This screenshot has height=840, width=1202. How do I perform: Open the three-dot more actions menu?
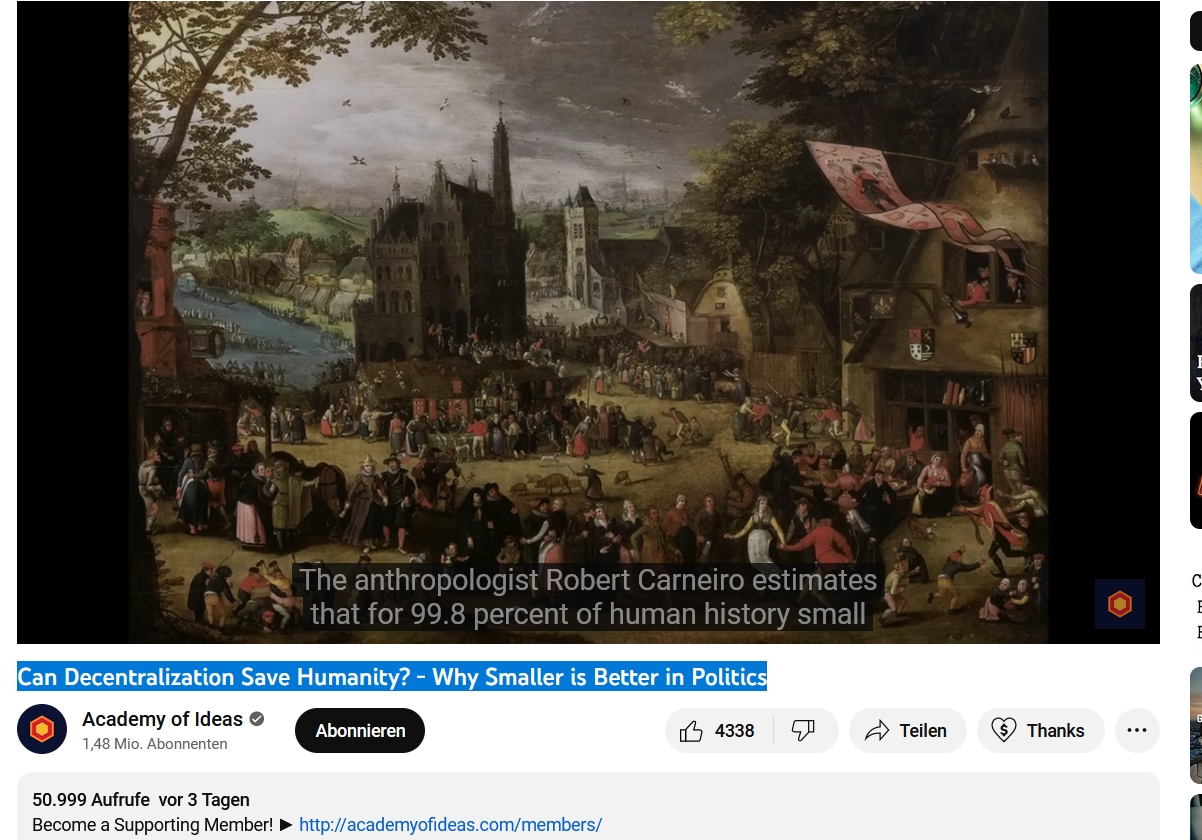[x=1137, y=731]
